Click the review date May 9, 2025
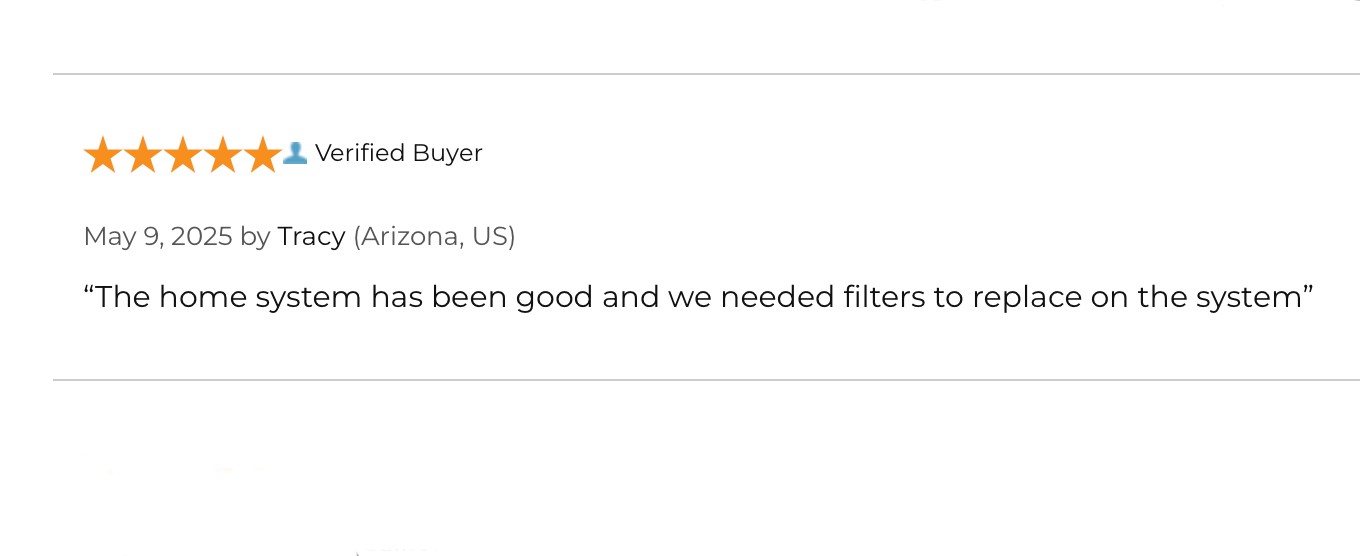 pos(158,237)
